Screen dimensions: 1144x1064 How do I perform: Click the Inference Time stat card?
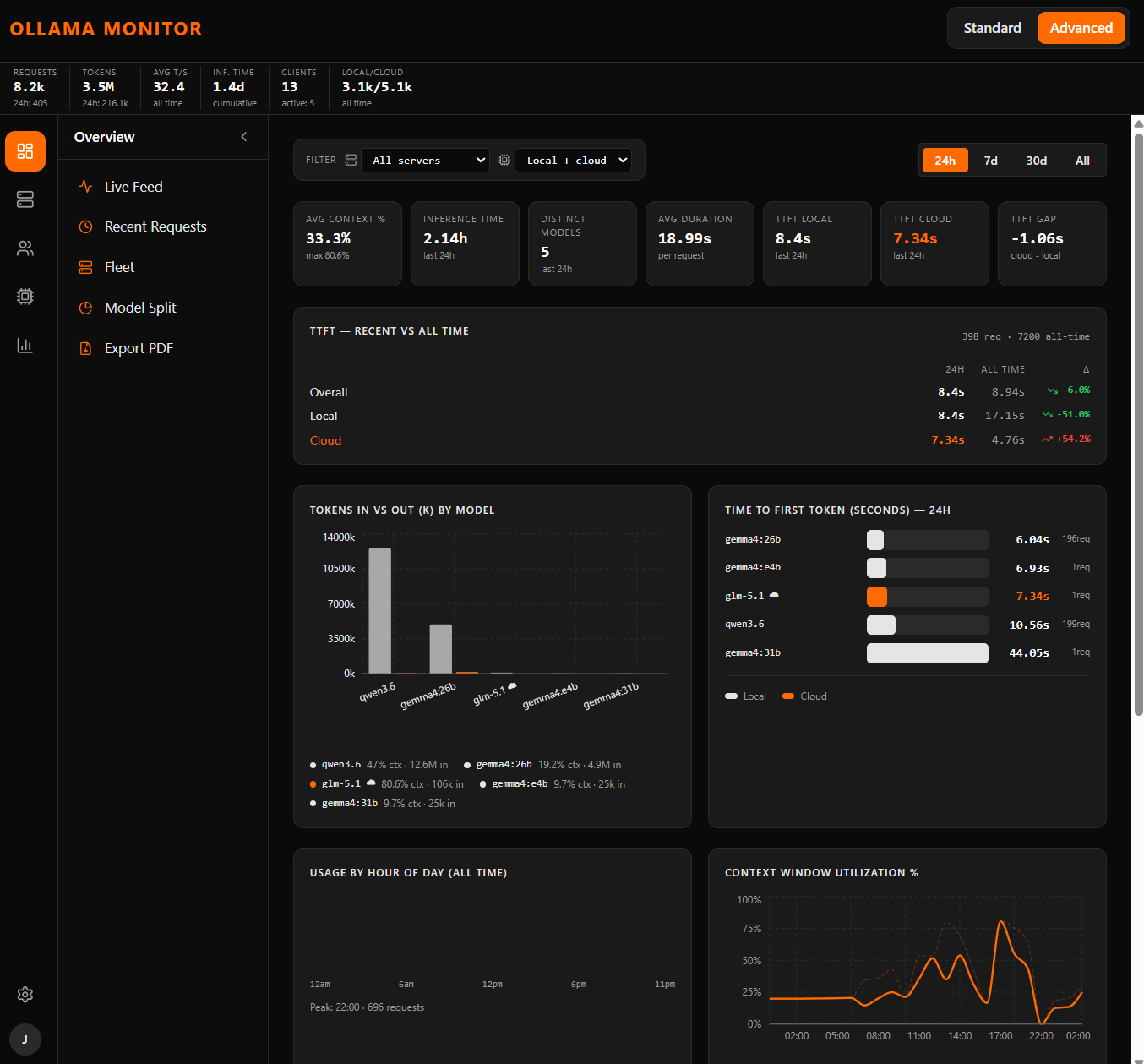click(465, 243)
